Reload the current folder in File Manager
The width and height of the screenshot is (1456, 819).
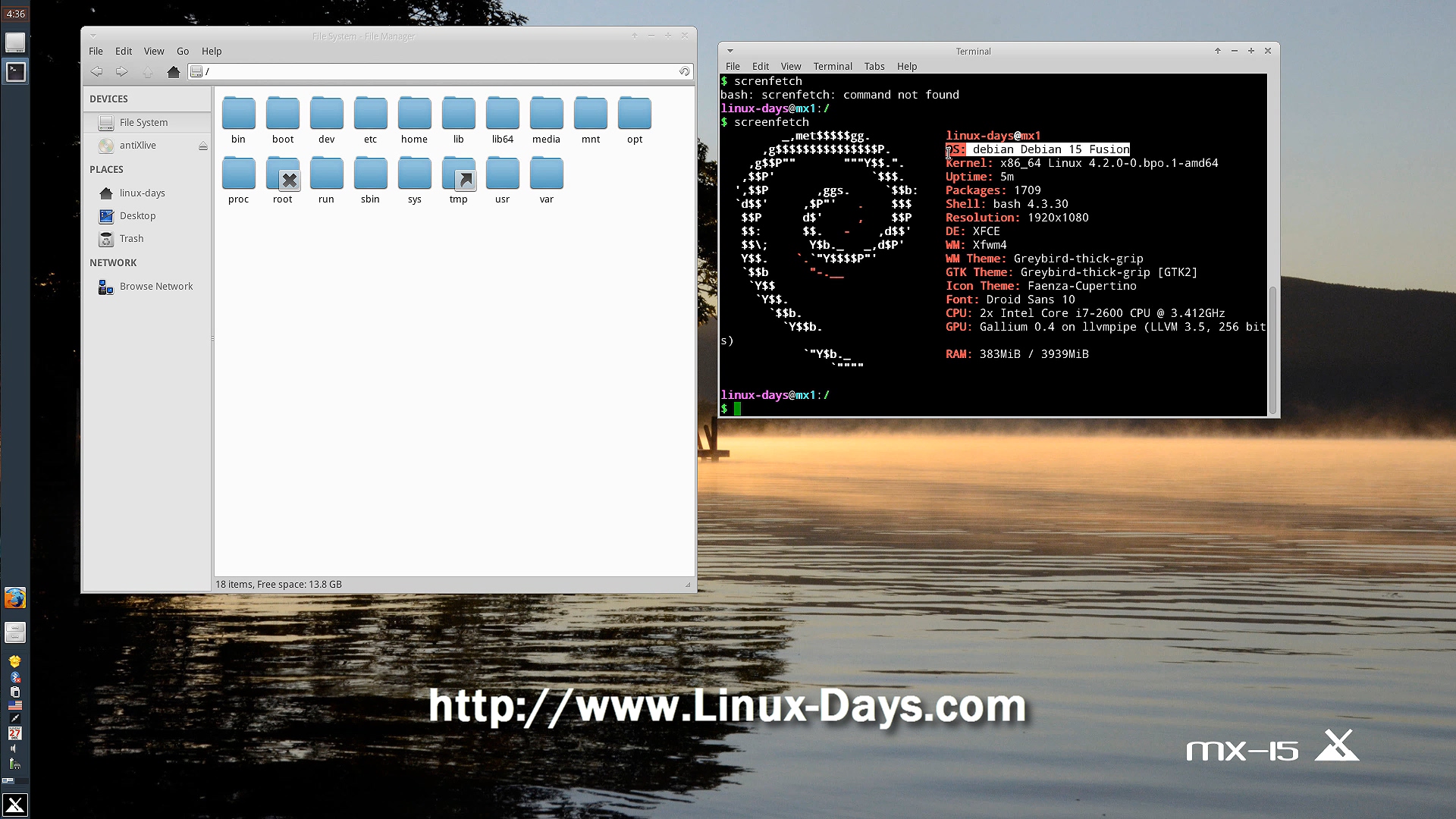[x=684, y=71]
